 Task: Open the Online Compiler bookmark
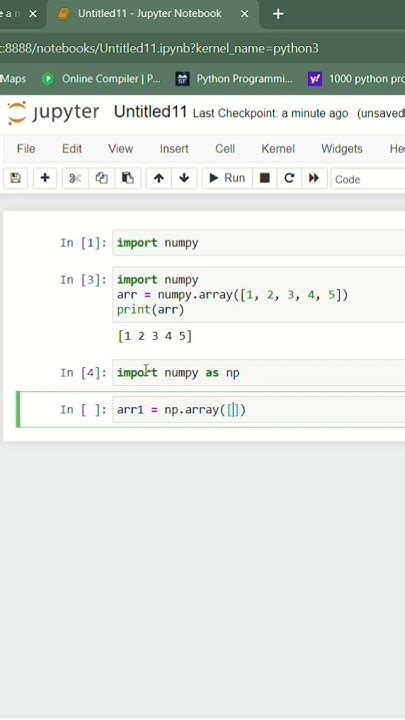pos(101,79)
